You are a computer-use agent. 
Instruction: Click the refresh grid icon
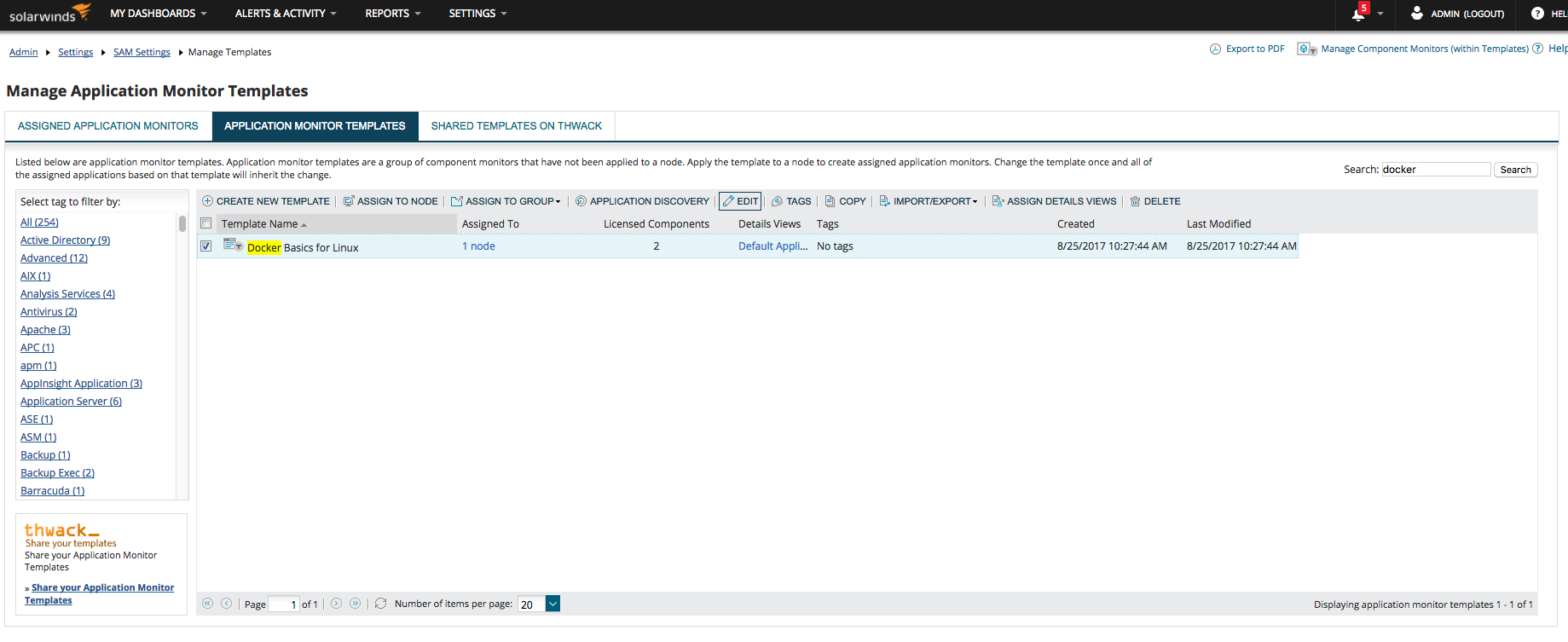click(x=380, y=603)
